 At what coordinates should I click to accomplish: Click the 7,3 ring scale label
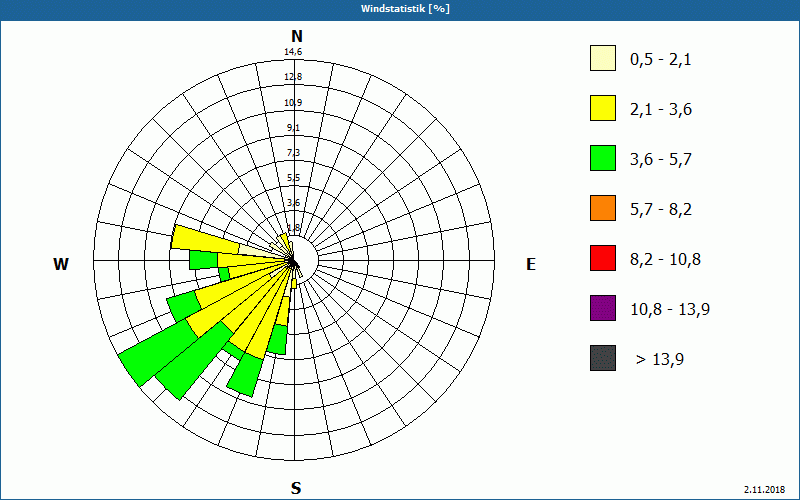pos(293,153)
